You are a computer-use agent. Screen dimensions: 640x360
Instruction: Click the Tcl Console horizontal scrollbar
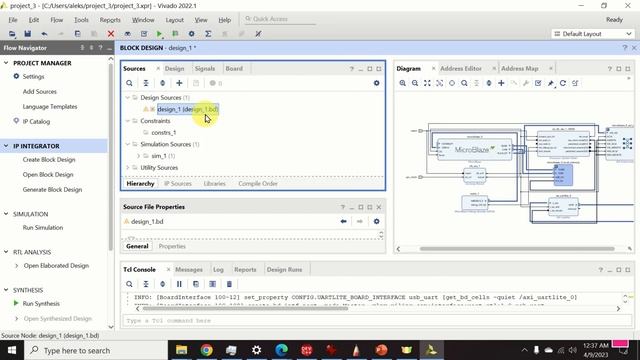245,309
